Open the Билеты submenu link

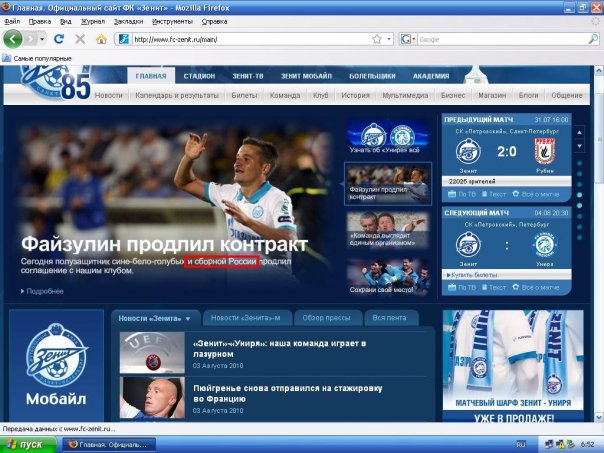click(x=243, y=95)
